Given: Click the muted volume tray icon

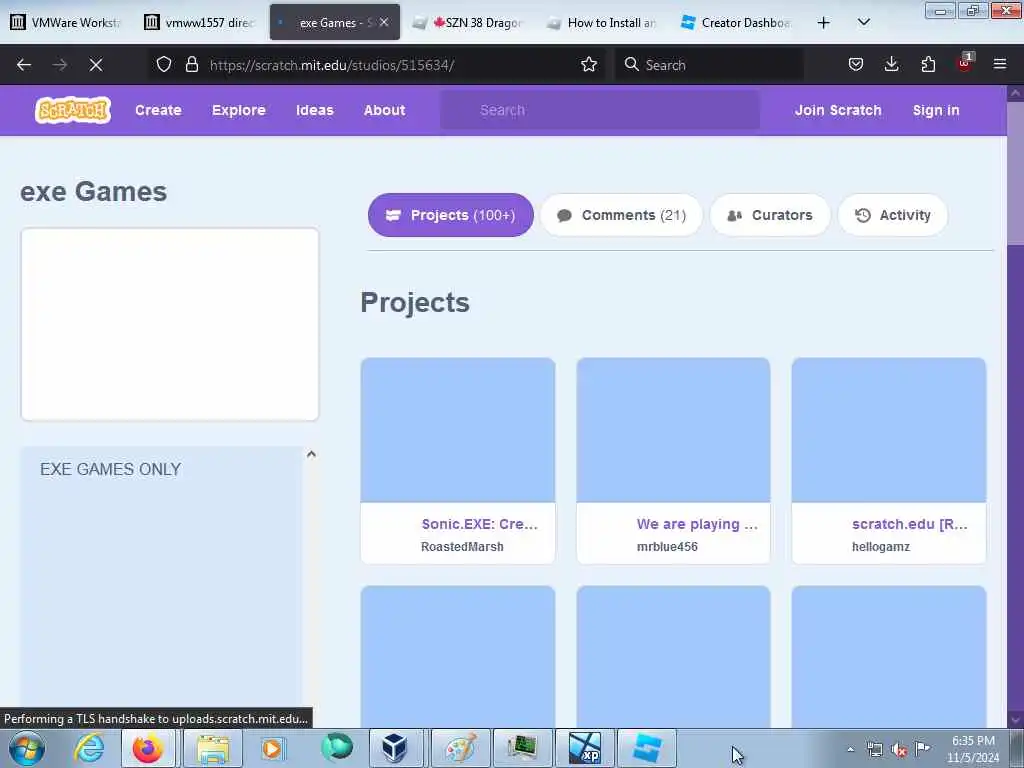Looking at the screenshot, I should [x=899, y=750].
